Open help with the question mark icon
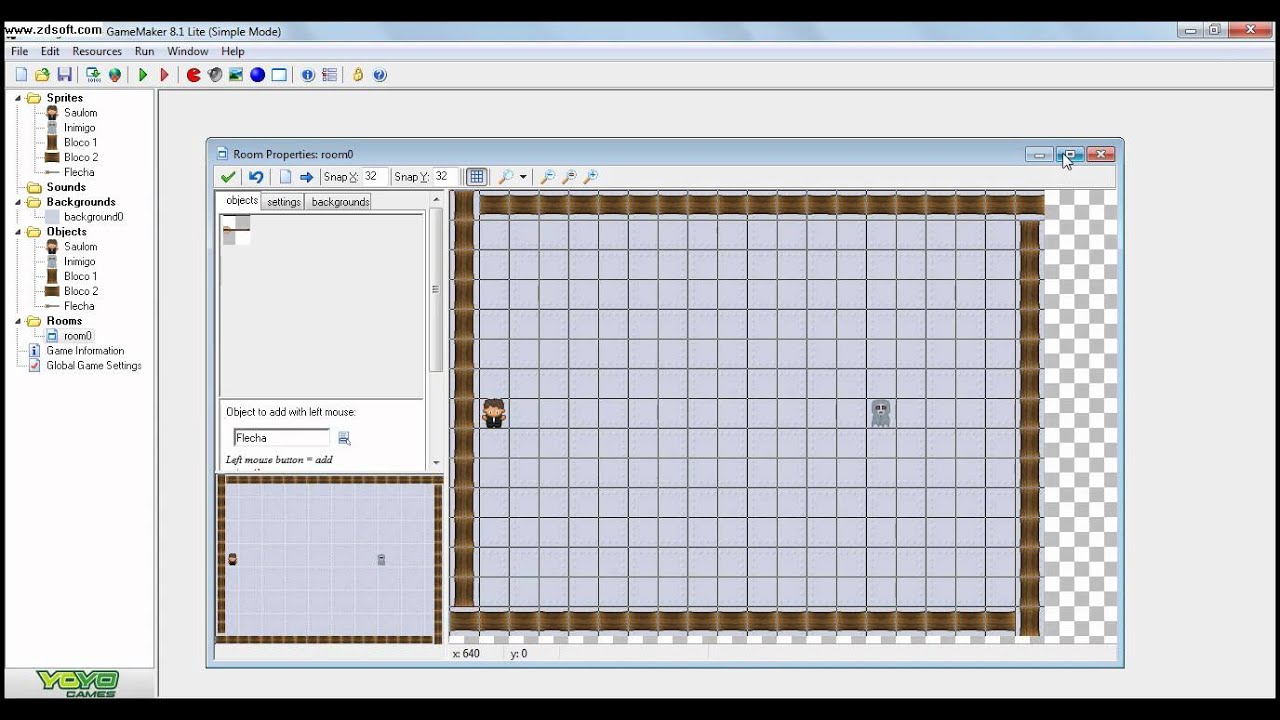The width and height of the screenshot is (1280, 720). click(x=380, y=75)
